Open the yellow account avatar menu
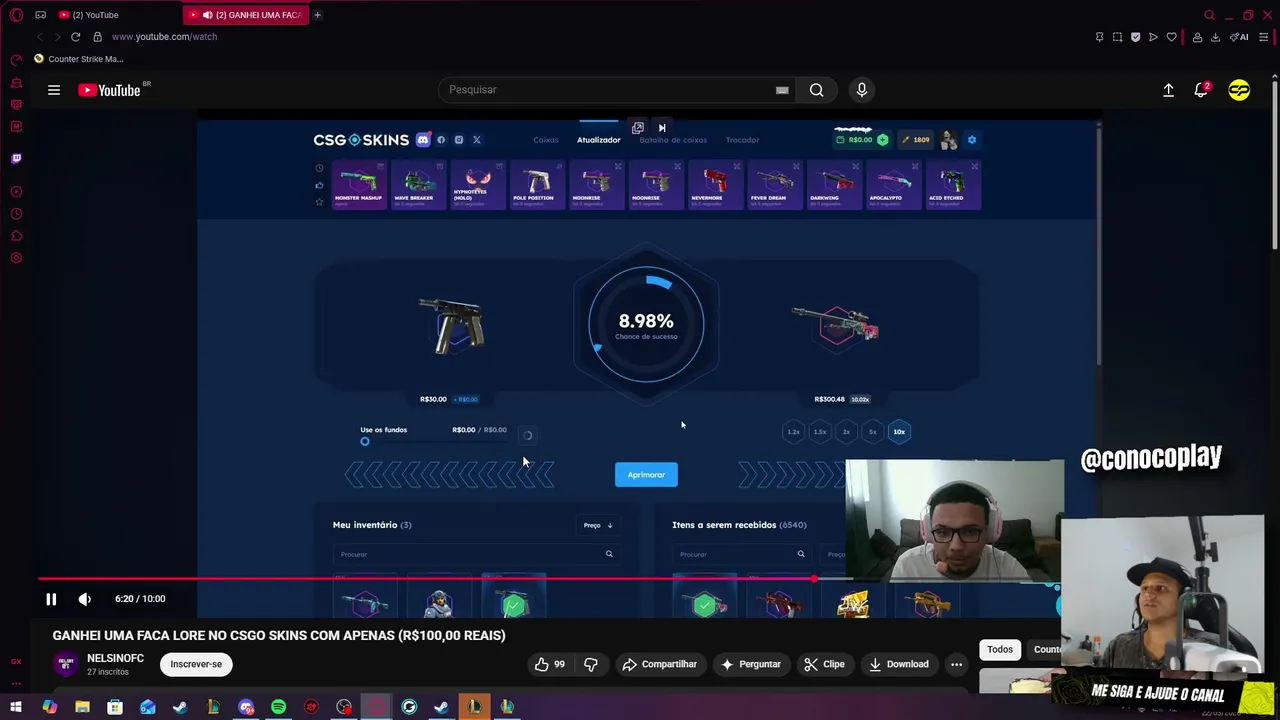The image size is (1280, 720). (1239, 90)
